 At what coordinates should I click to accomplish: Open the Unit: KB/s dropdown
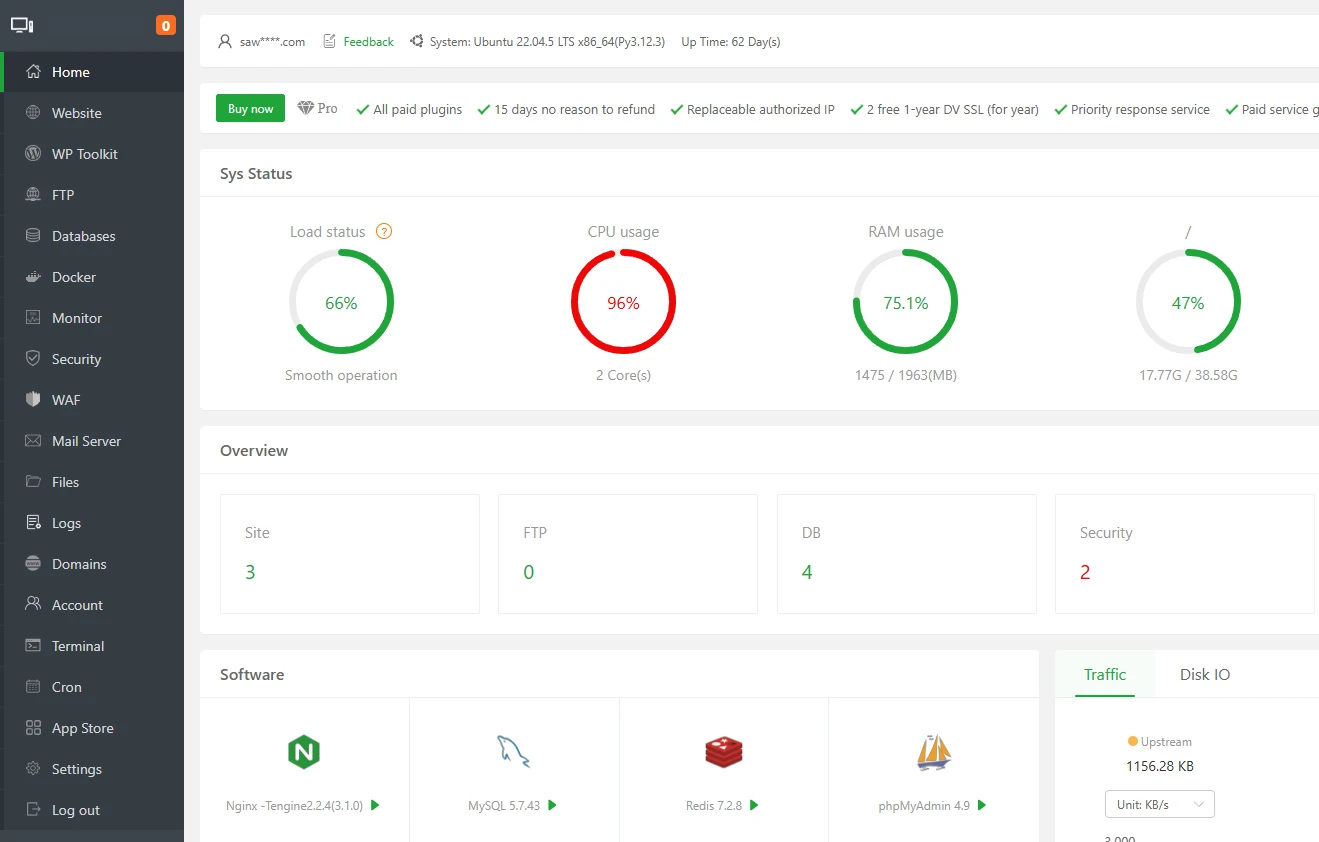[1159, 804]
